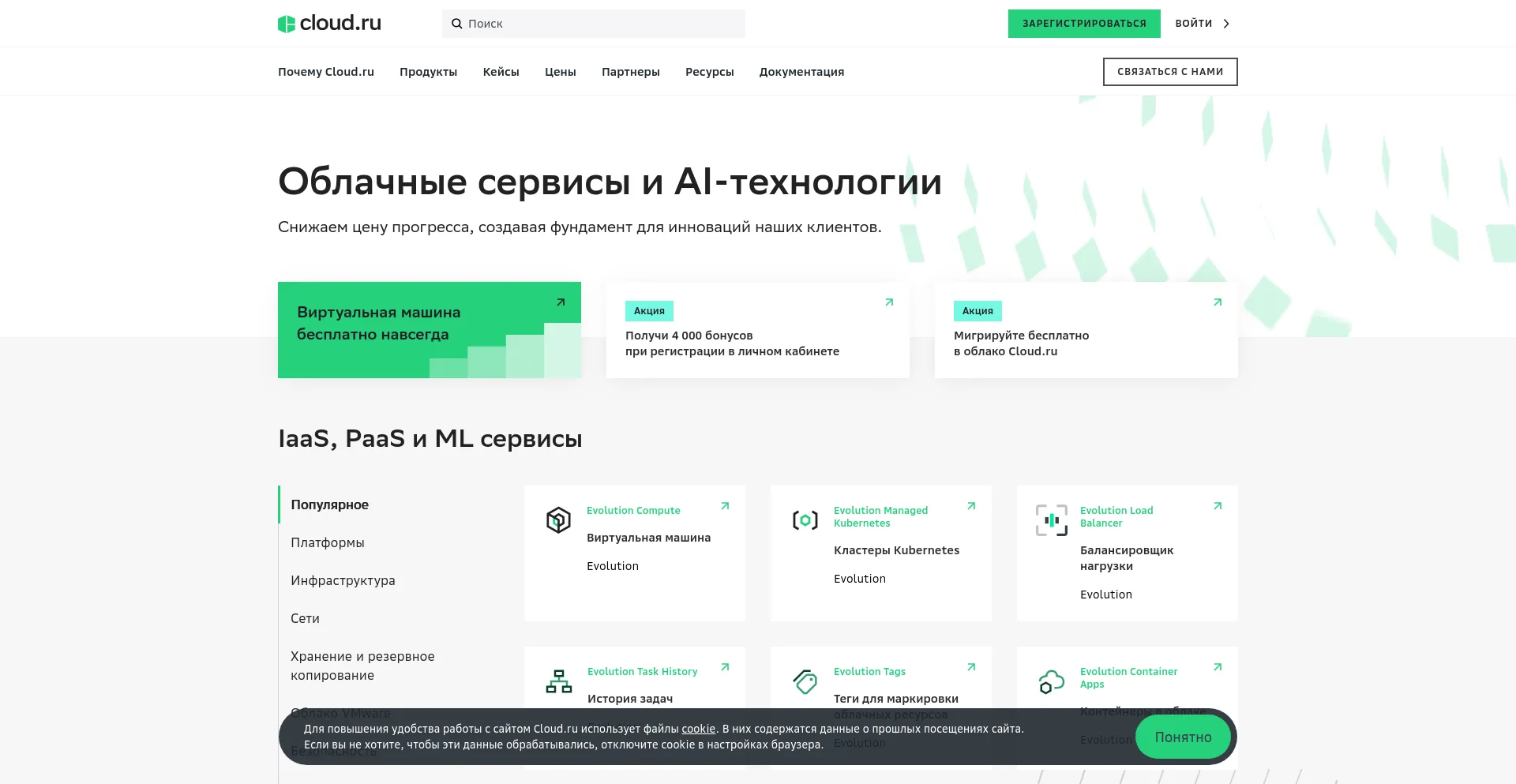Click the Evolution Managed Kubernetes icon
1516x784 pixels.
[x=805, y=520]
